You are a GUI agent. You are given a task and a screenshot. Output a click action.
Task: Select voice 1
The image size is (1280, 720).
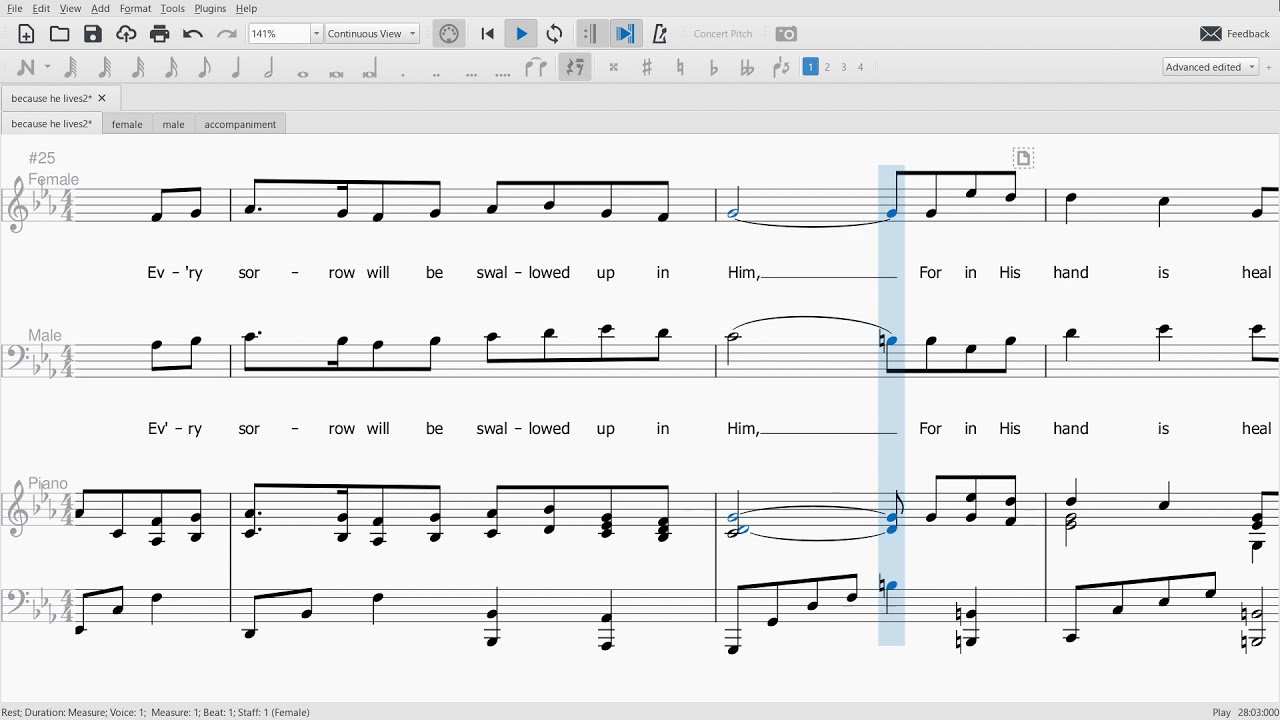[x=811, y=67]
